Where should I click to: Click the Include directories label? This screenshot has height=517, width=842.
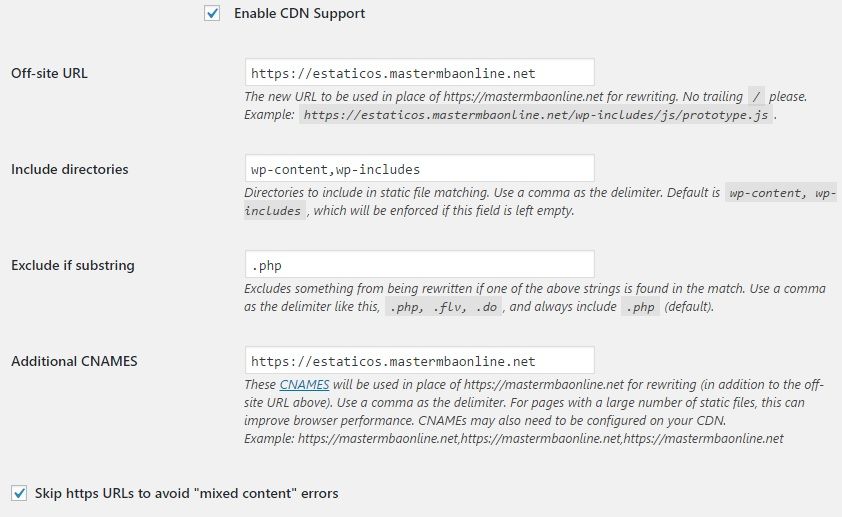point(70,169)
